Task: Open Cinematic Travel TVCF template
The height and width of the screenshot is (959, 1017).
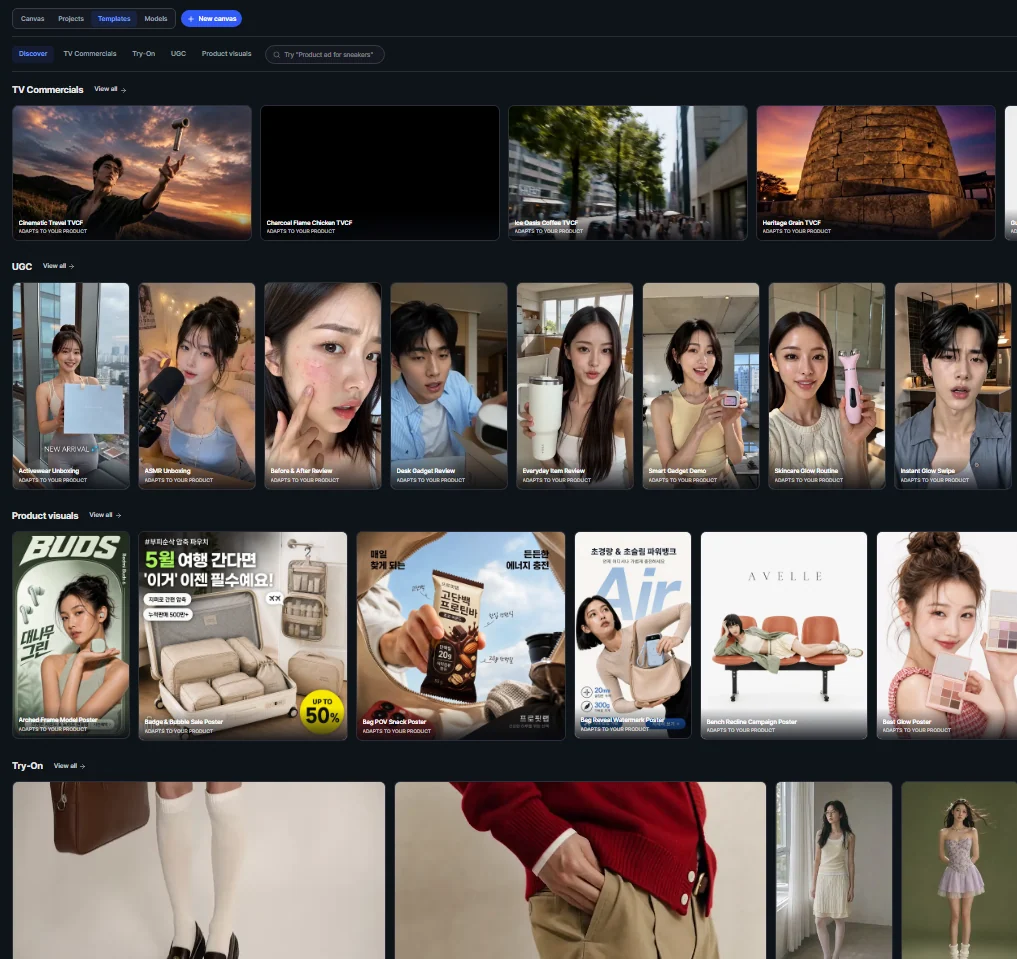Action: click(132, 173)
